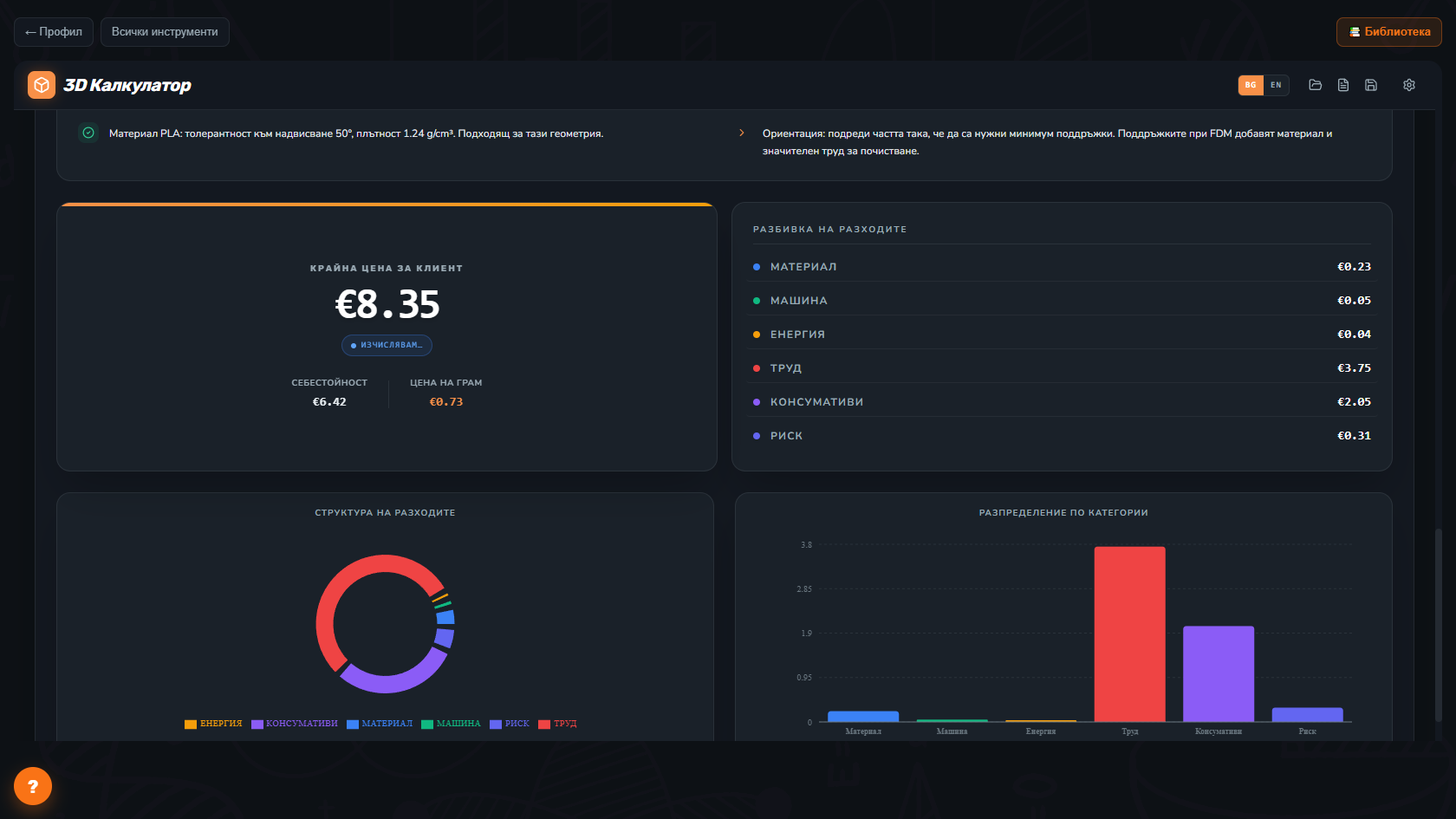Click the red Труд bar in chart

pos(1130,634)
